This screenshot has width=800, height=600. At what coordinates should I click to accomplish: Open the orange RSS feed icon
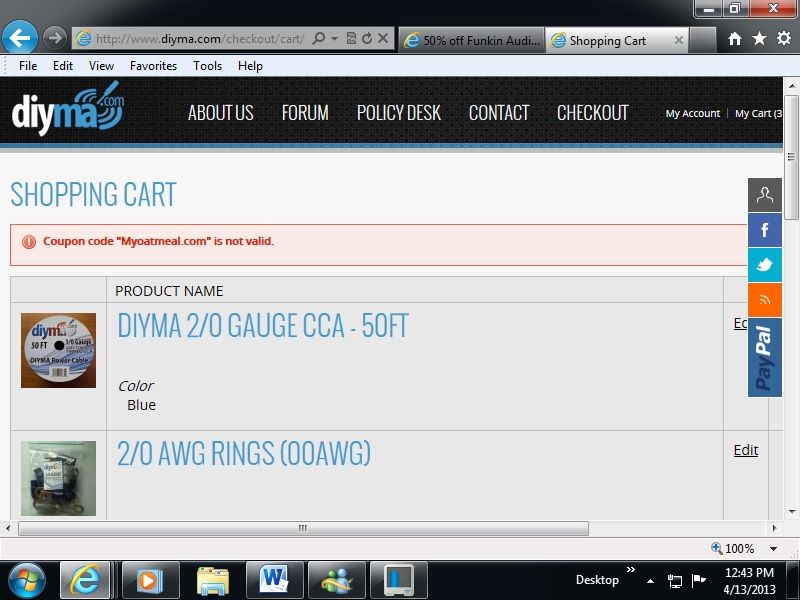tap(765, 300)
